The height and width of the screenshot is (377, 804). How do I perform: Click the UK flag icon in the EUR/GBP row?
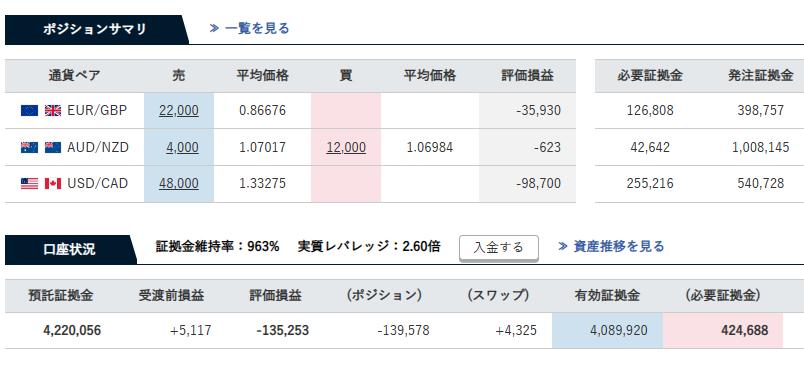[53, 110]
